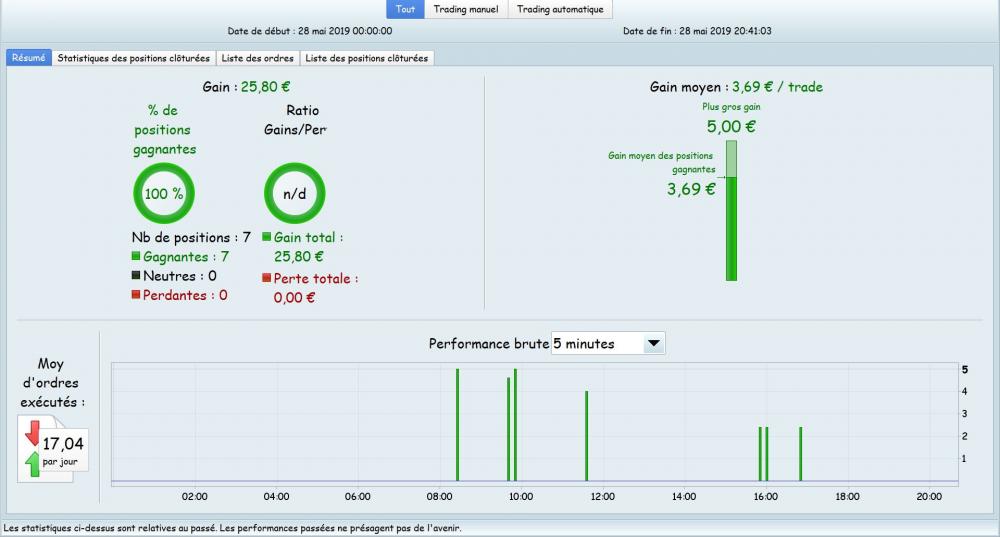Click the chart bar just after 08:00
Image resolution: width=1000 pixels, height=537 pixels.
click(x=457, y=425)
